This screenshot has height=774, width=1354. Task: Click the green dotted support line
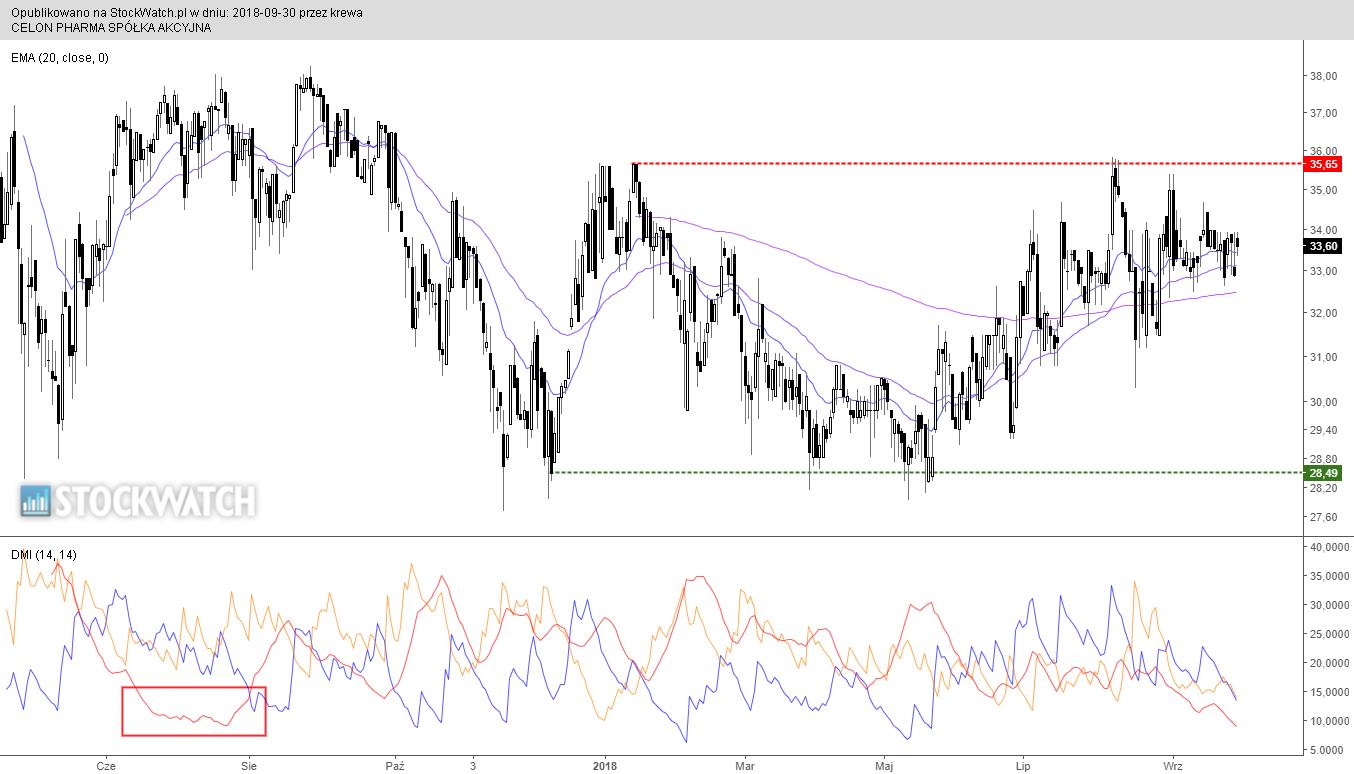point(927,472)
